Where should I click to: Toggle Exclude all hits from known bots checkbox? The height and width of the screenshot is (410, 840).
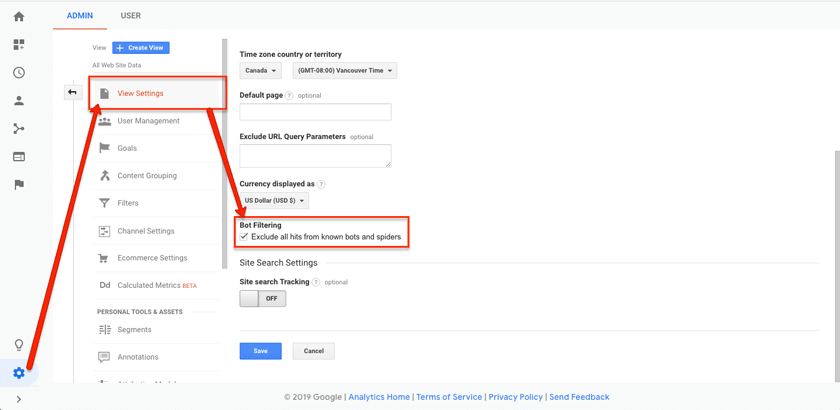(x=245, y=237)
